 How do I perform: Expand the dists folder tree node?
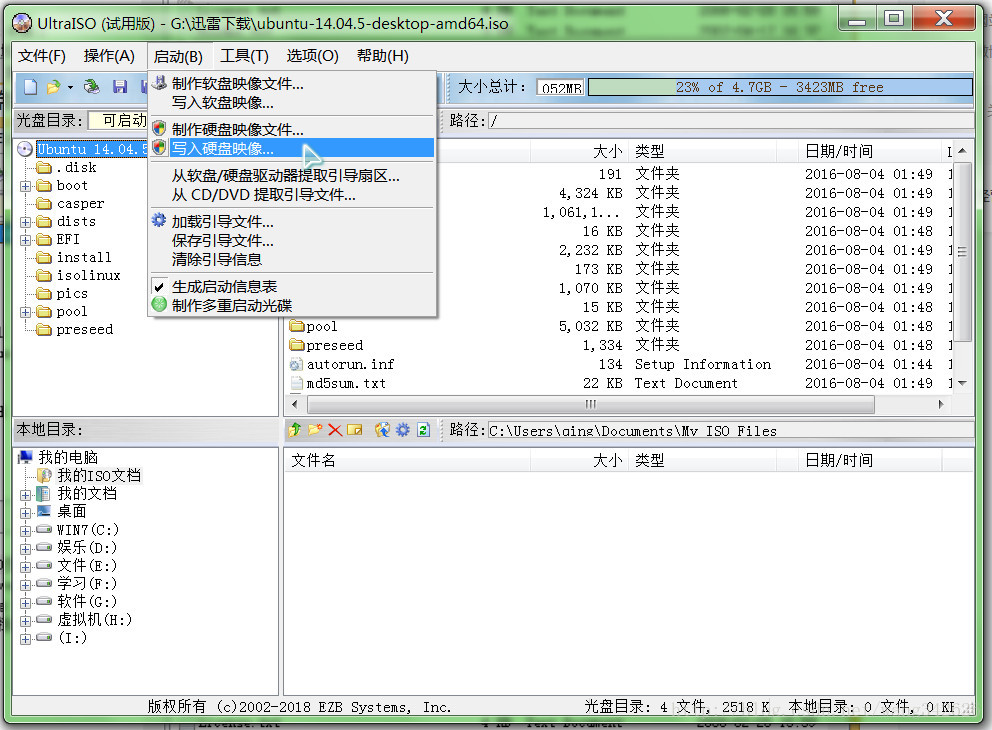pos(25,222)
